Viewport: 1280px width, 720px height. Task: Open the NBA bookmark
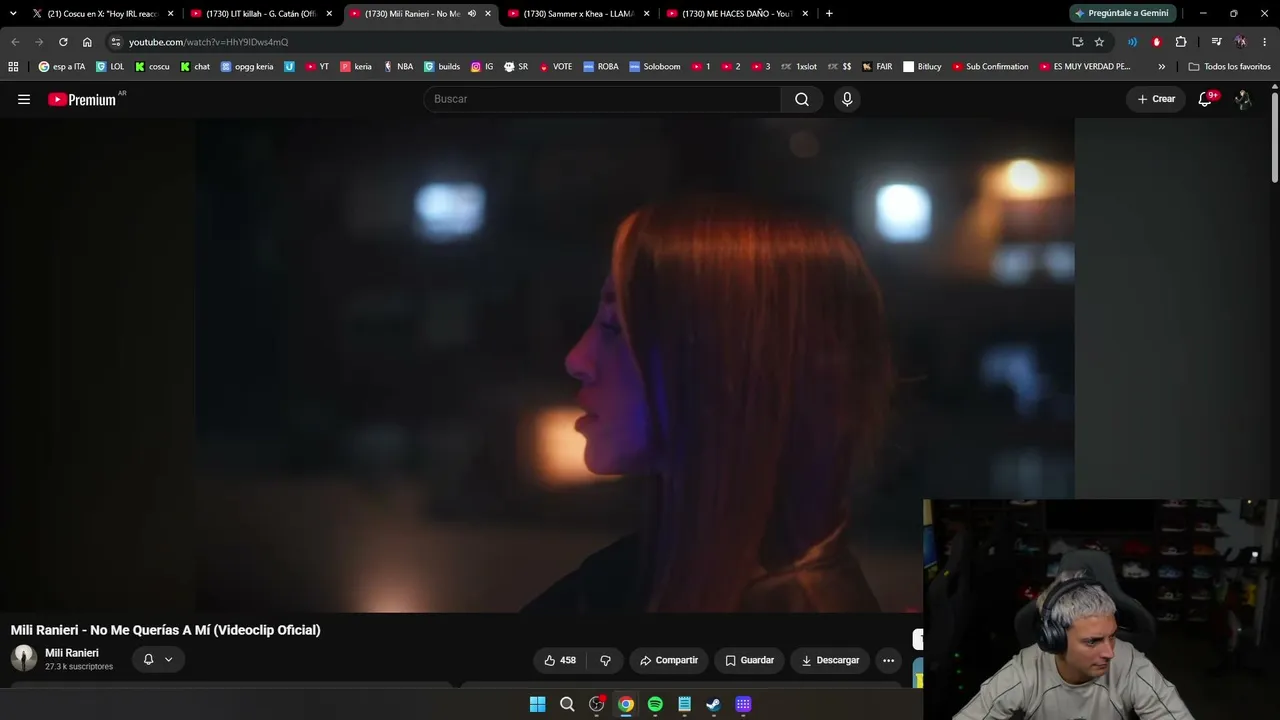(x=398, y=67)
